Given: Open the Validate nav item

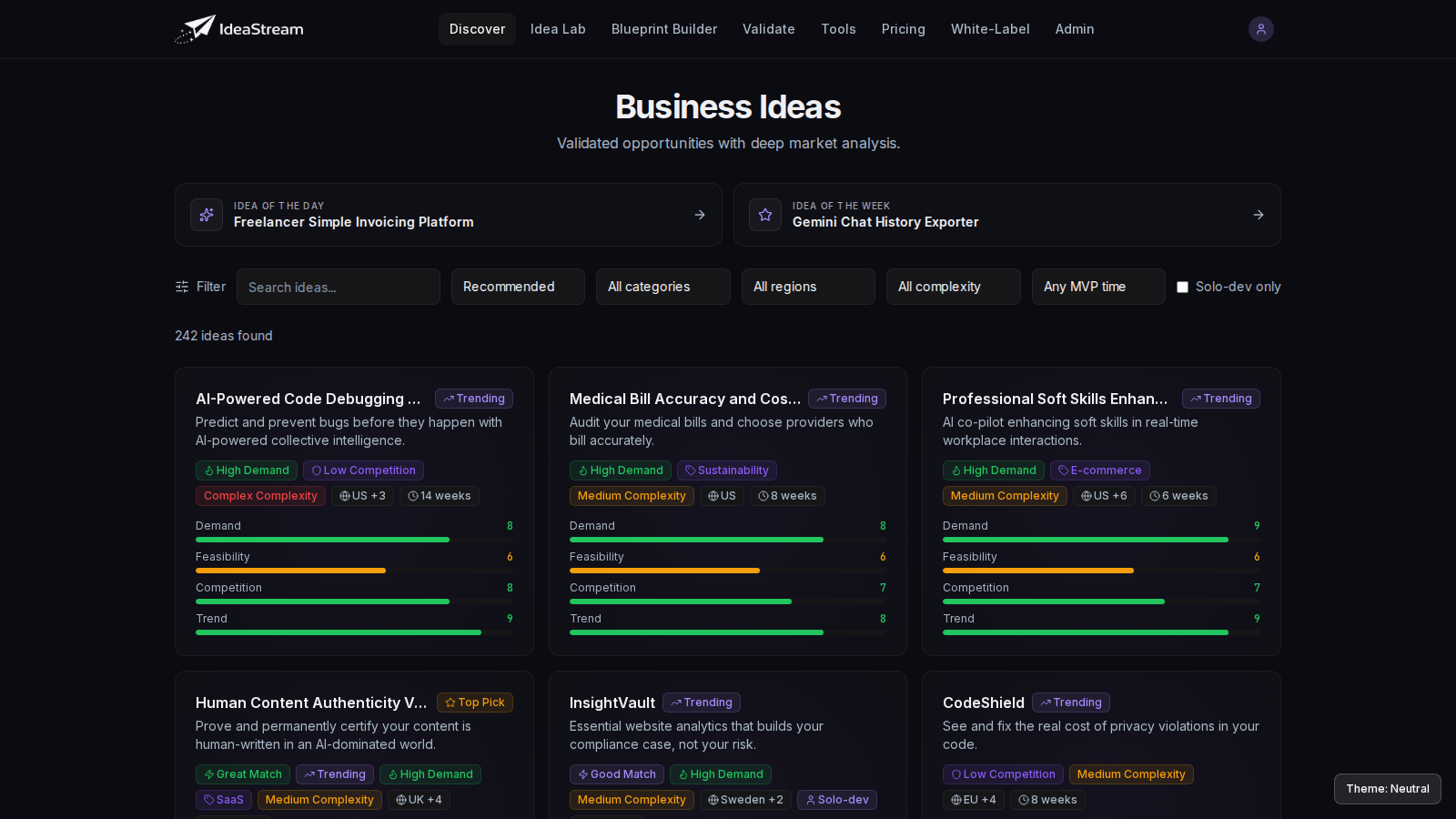Looking at the screenshot, I should pos(769,29).
